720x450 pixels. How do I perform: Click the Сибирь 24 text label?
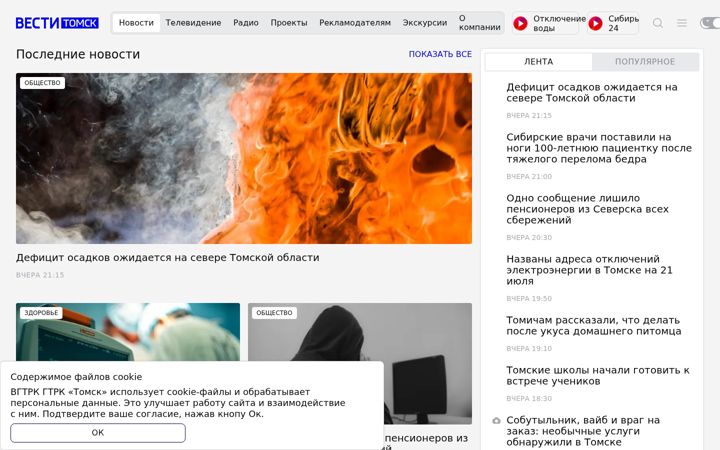623,23
